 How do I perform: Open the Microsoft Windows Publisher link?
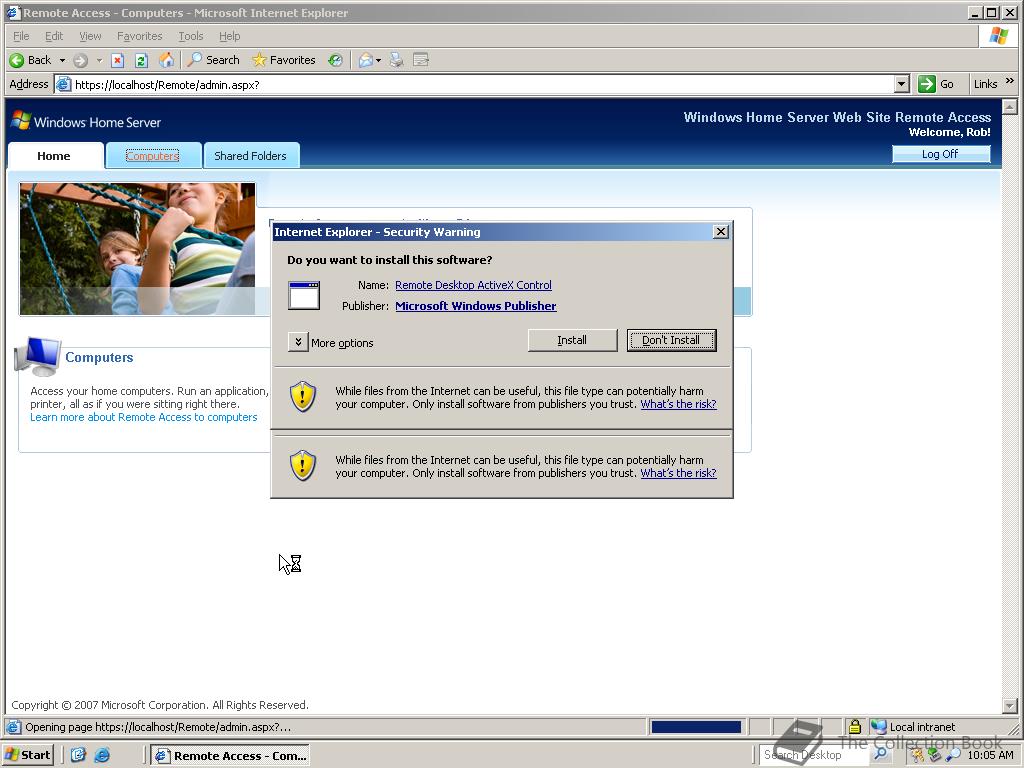click(x=475, y=306)
